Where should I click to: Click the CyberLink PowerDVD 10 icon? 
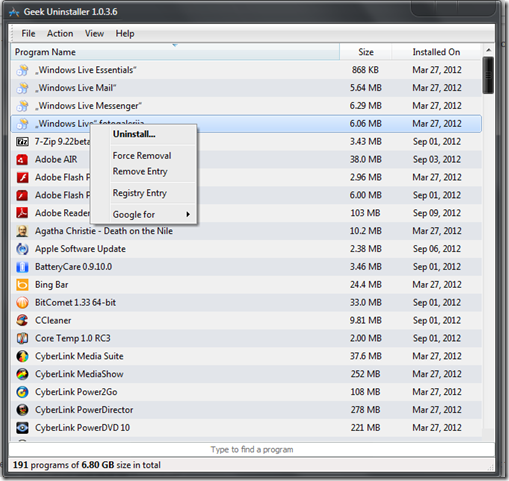[22, 428]
